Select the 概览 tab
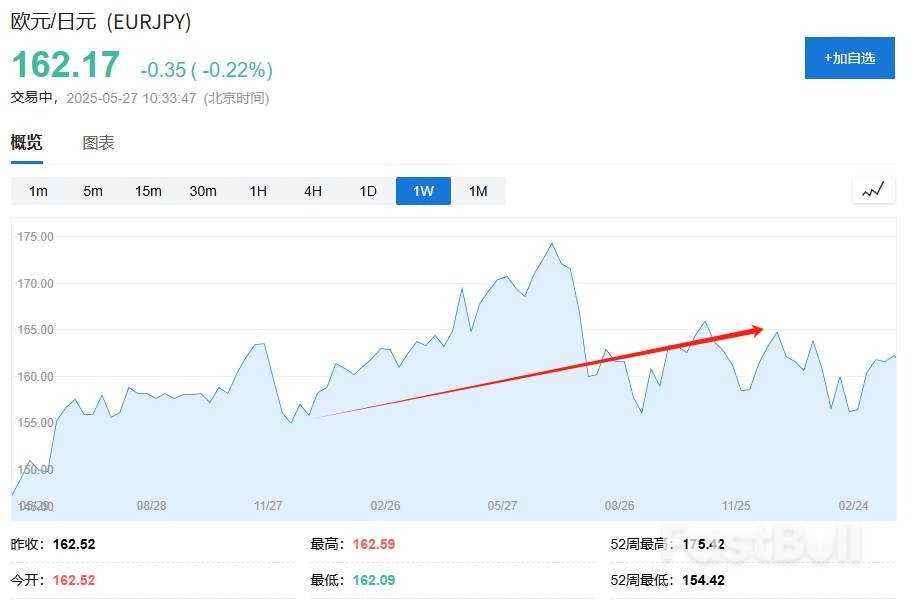917x609 pixels. (x=25, y=142)
